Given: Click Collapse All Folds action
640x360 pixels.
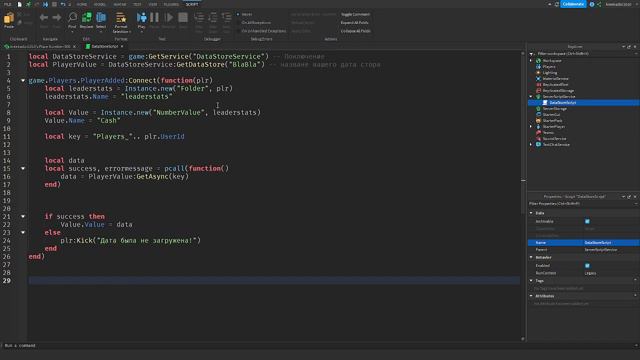Looking at the screenshot, I should tap(356, 31).
